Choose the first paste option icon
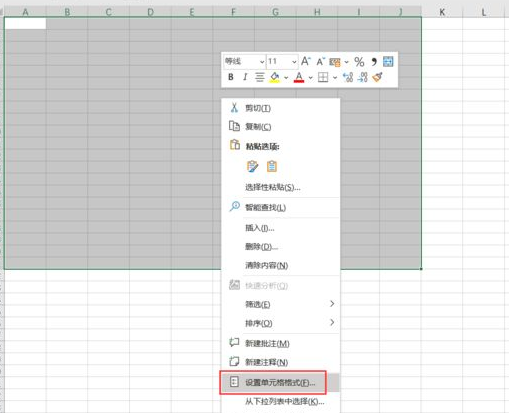509x413 pixels. pos(252,166)
